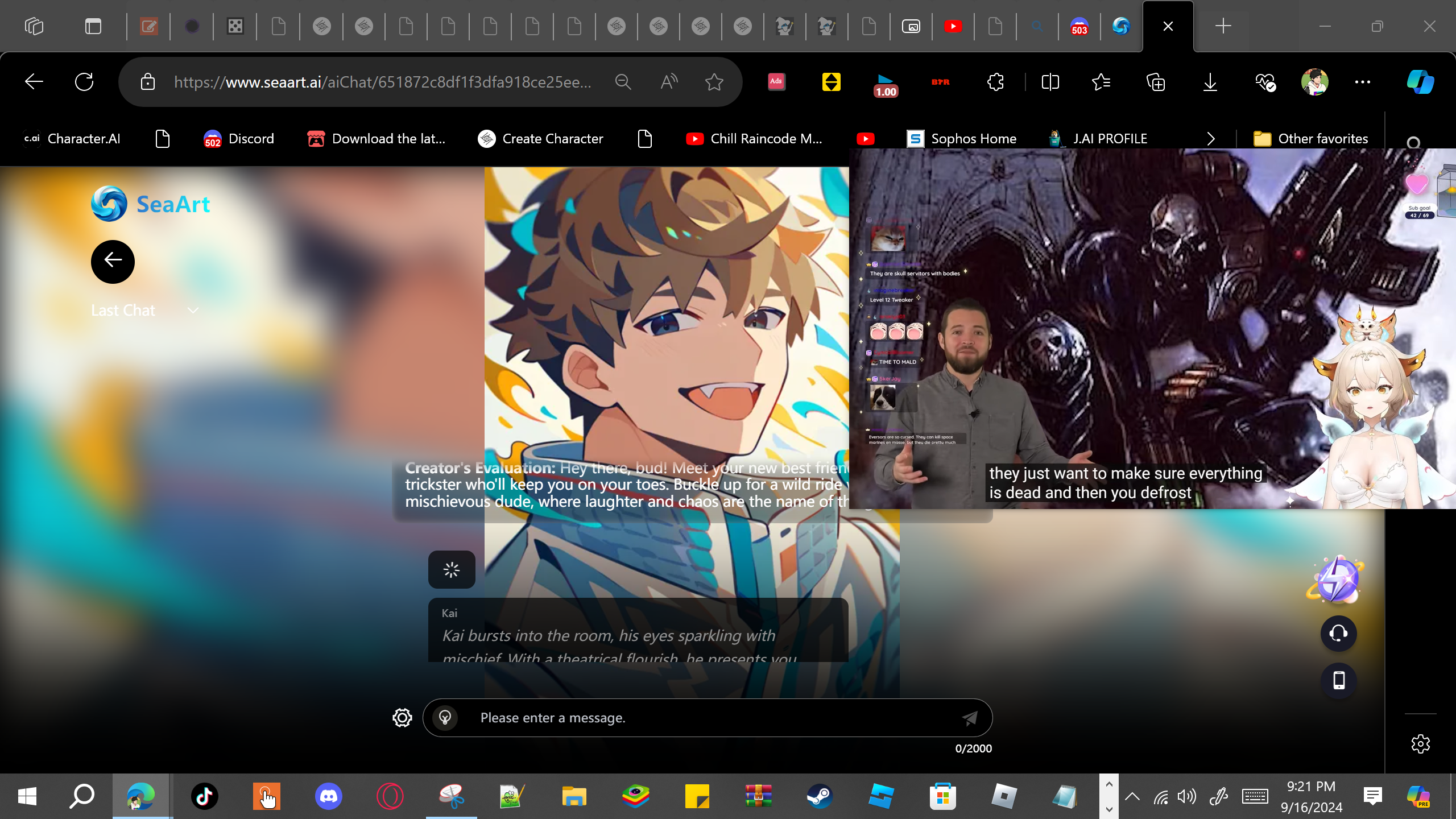Open the Favorites list
Screen dimensions: 1456x819
[1101, 82]
